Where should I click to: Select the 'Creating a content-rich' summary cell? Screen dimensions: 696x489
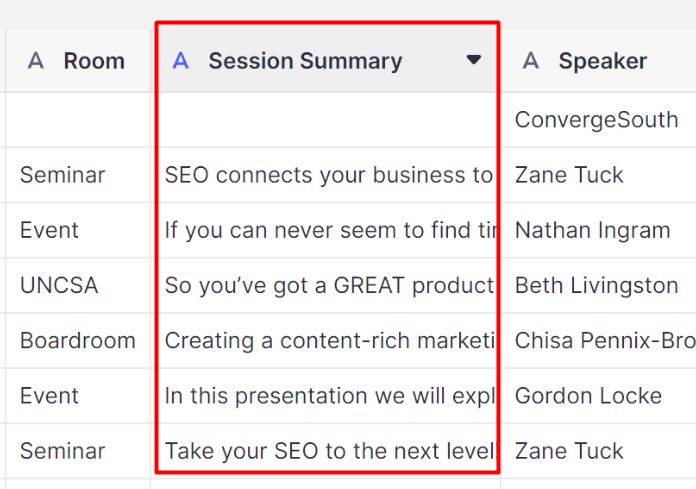(x=328, y=340)
